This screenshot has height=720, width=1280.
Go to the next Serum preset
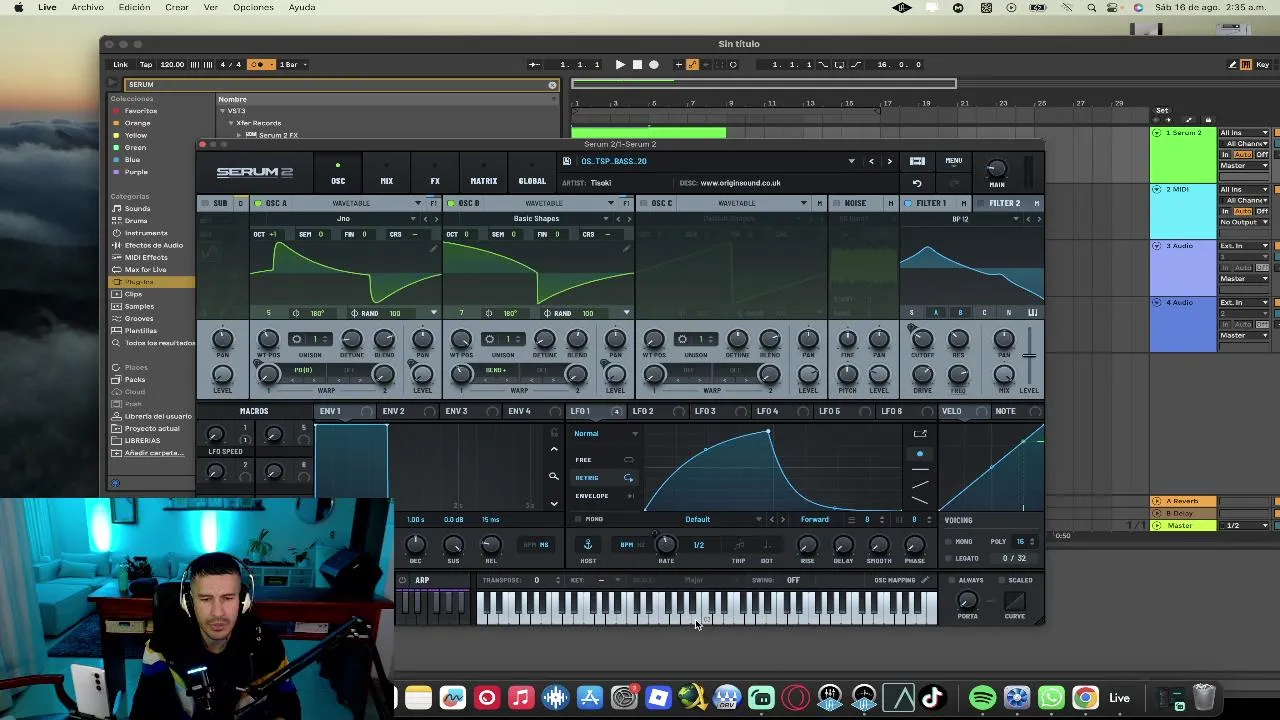click(x=889, y=161)
